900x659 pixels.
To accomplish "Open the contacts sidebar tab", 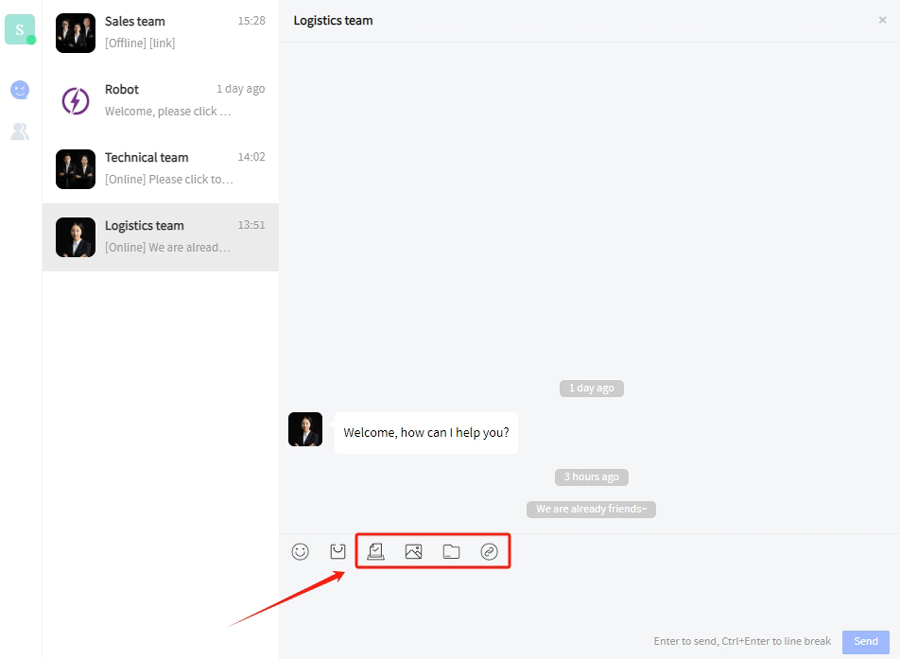I will 20,131.
